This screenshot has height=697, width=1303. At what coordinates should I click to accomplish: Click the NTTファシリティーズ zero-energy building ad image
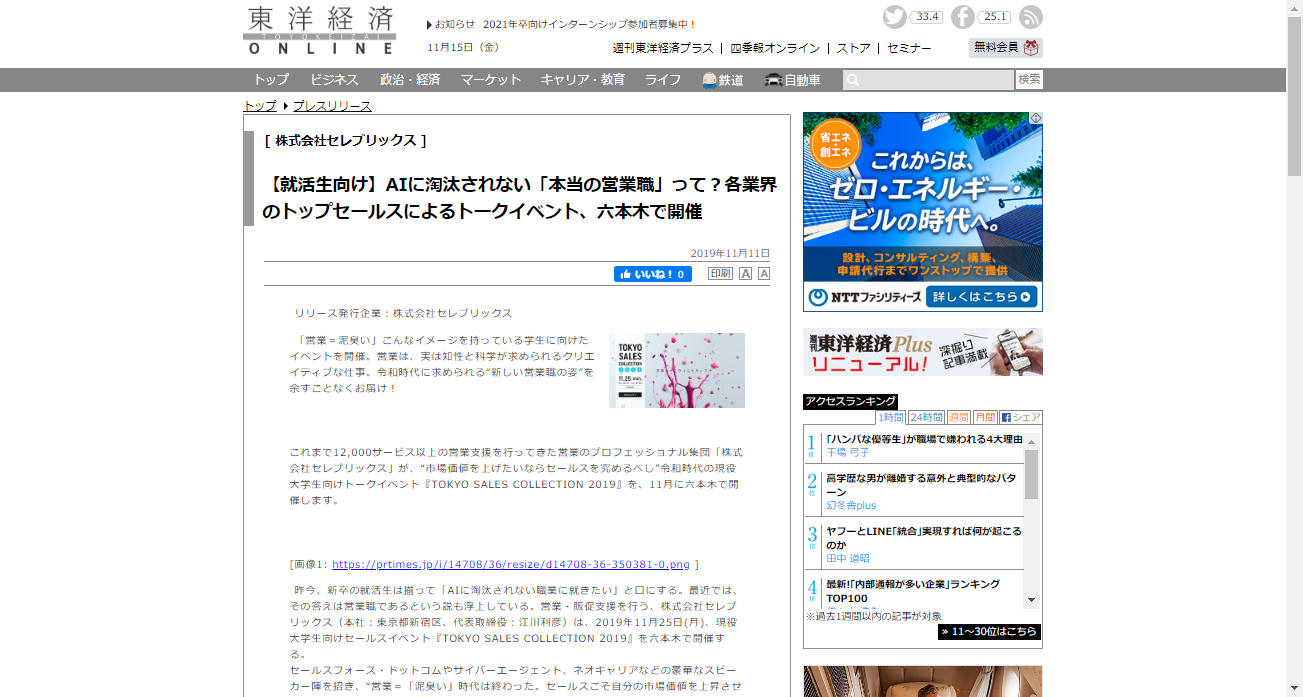coord(923,212)
